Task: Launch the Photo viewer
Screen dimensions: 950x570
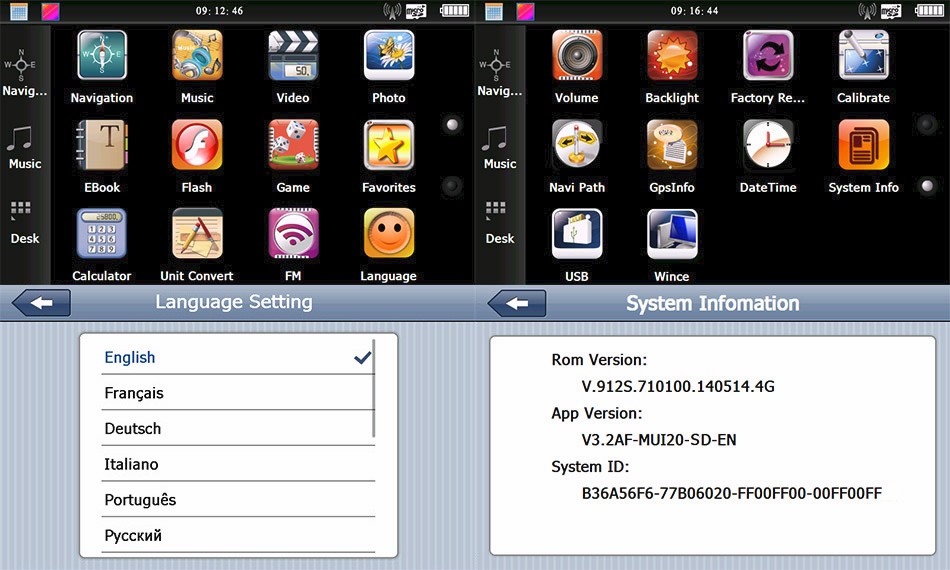Action: pyautogui.click(x=389, y=56)
